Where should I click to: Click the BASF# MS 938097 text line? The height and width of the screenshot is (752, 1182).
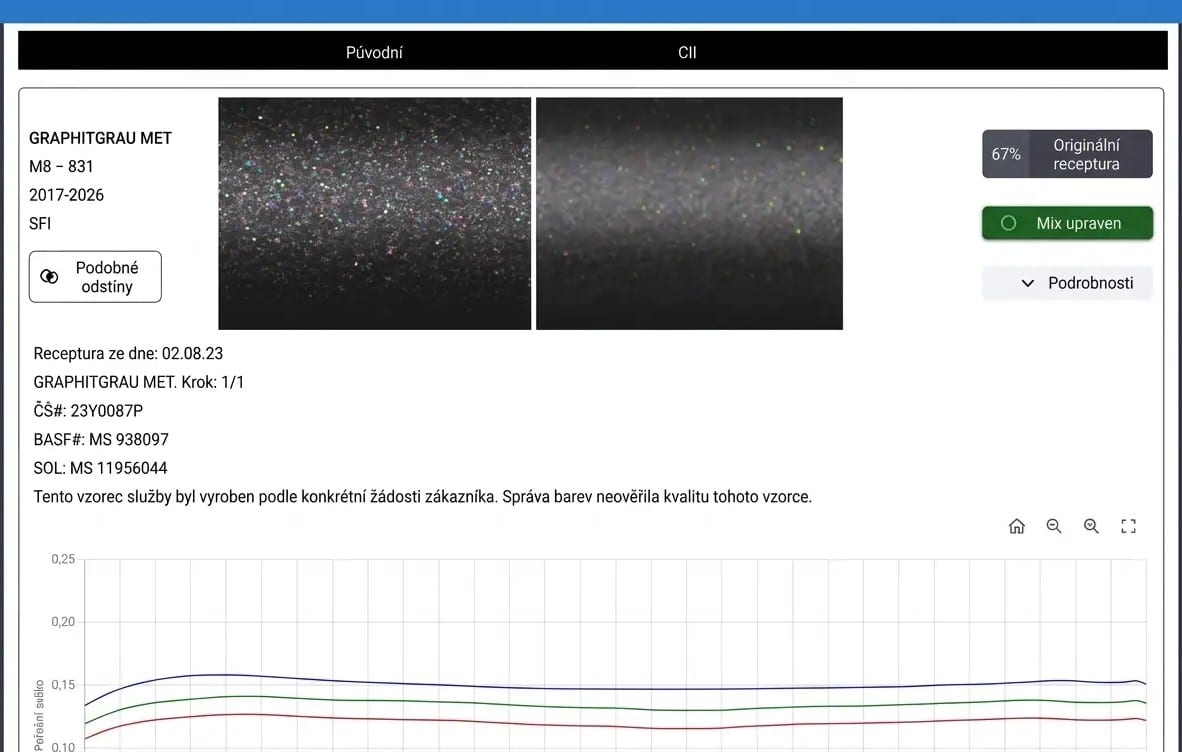(101, 439)
